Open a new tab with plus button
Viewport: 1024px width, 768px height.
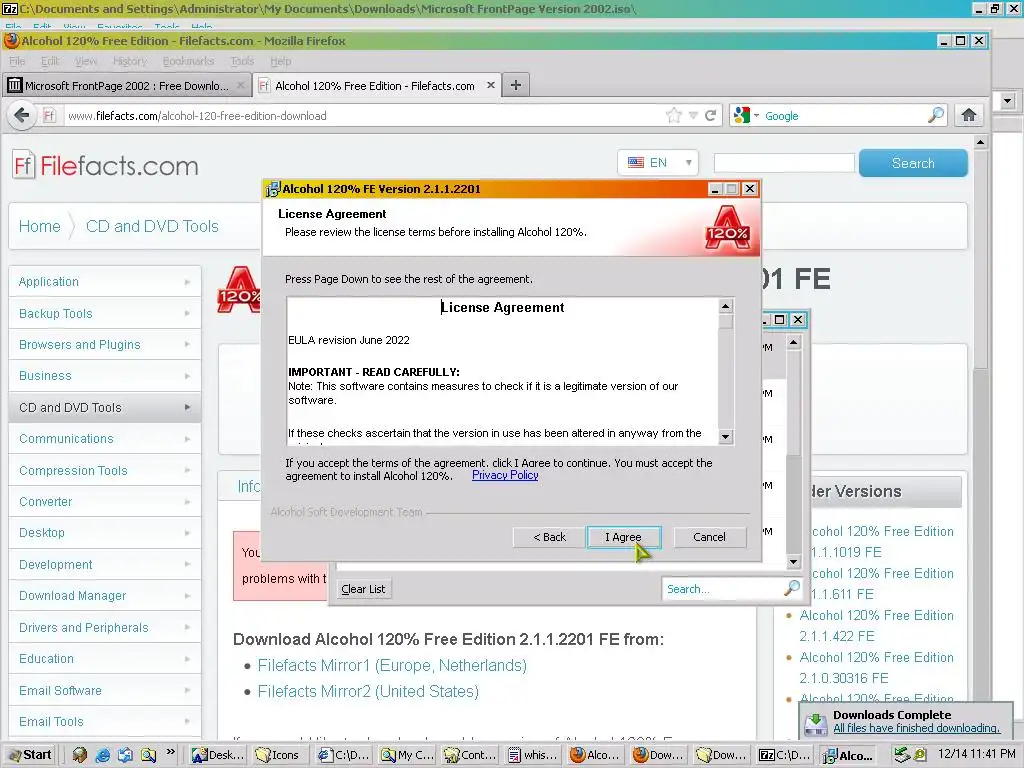(516, 85)
